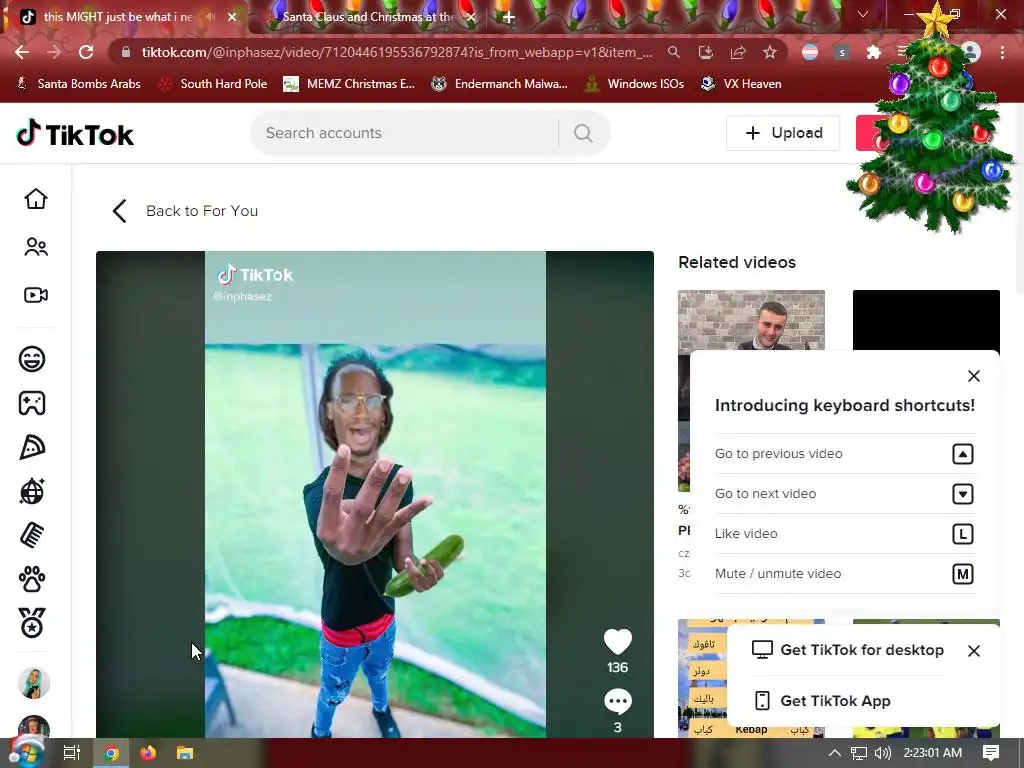This screenshot has width=1024, height=768.
Task: Open South Hard Pole bookmark
Action: tap(214, 84)
